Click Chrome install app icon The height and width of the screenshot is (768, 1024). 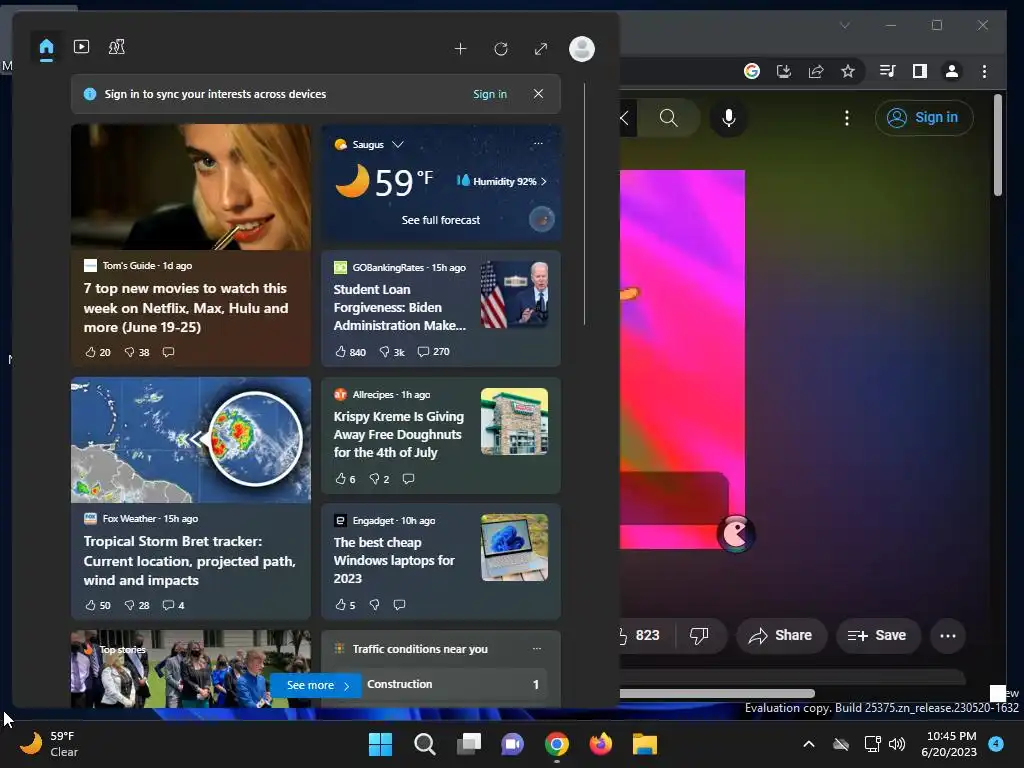pos(784,71)
